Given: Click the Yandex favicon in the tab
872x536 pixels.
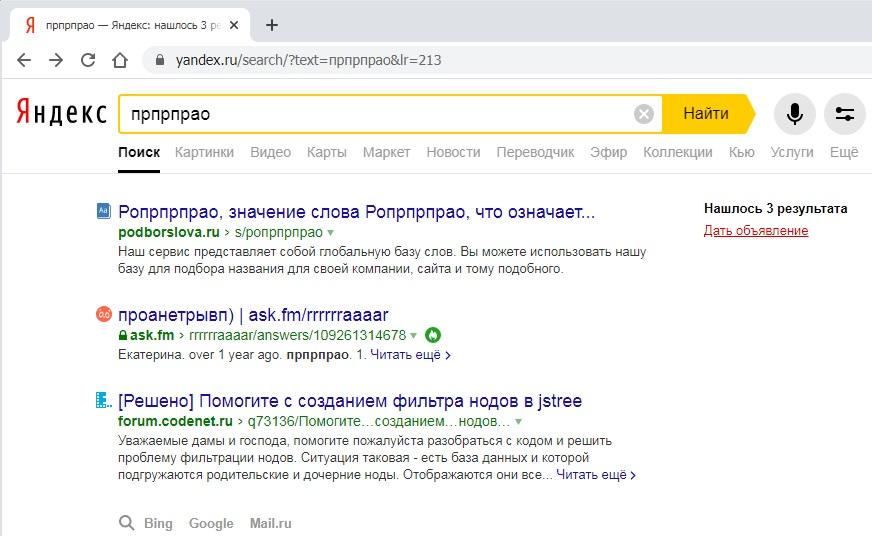Looking at the screenshot, I should [x=30, y=25].
